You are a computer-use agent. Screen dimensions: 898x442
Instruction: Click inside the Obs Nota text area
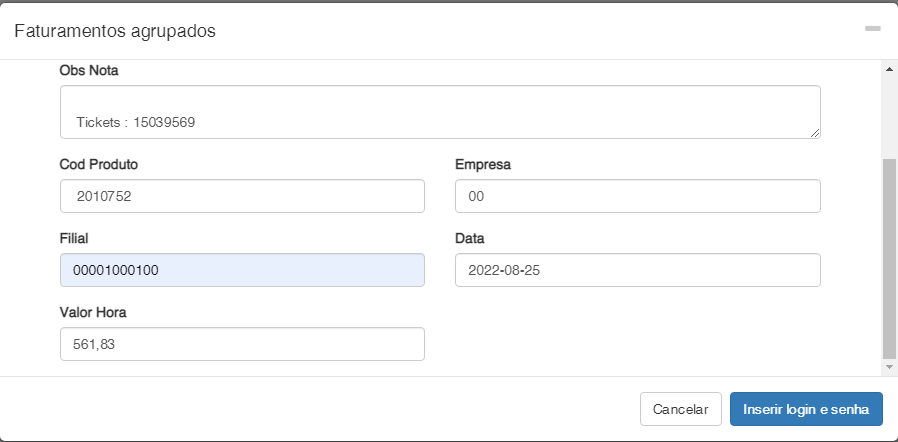tap(440, 111)
